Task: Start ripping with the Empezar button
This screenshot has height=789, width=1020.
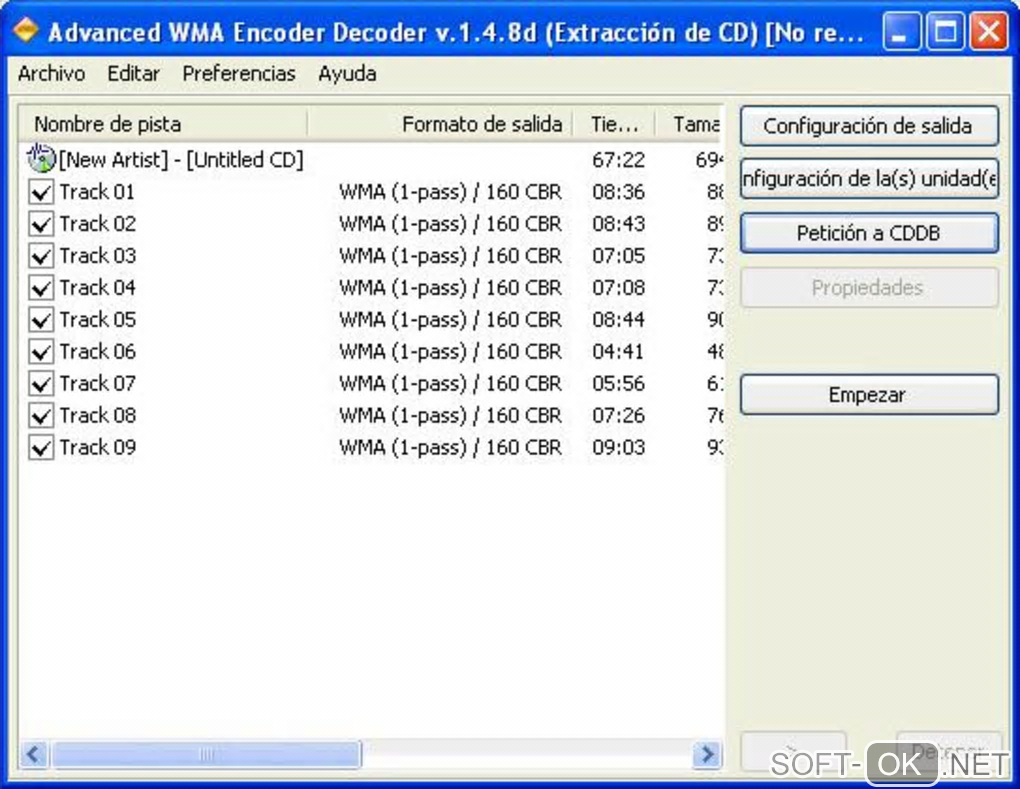Action: click(x=869, y=394)
